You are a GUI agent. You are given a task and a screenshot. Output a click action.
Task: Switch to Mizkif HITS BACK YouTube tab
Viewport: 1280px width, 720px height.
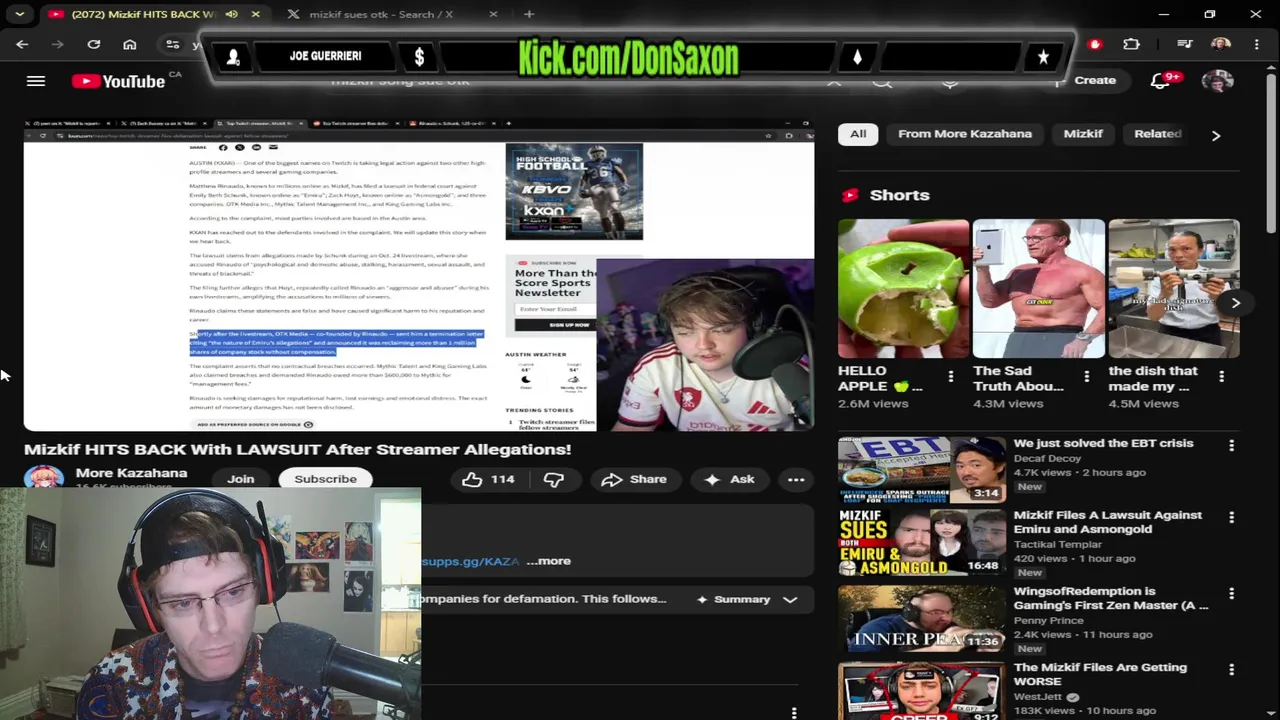coord(143,14)
